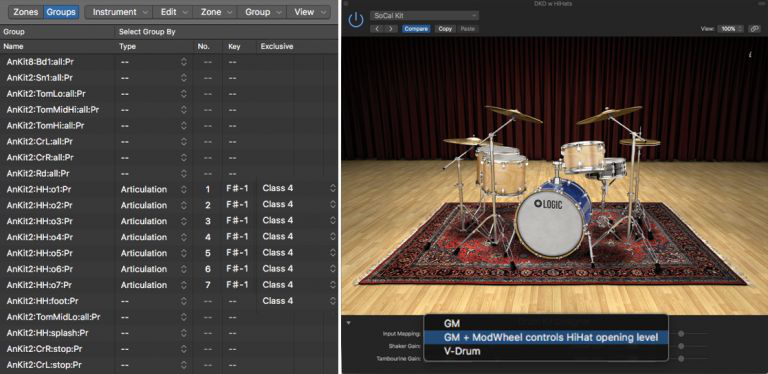The width and height of the screenshot is (768, 374).
Task: Select group AnKit2:HH:o5:Pr
Action: pos(39,253)
